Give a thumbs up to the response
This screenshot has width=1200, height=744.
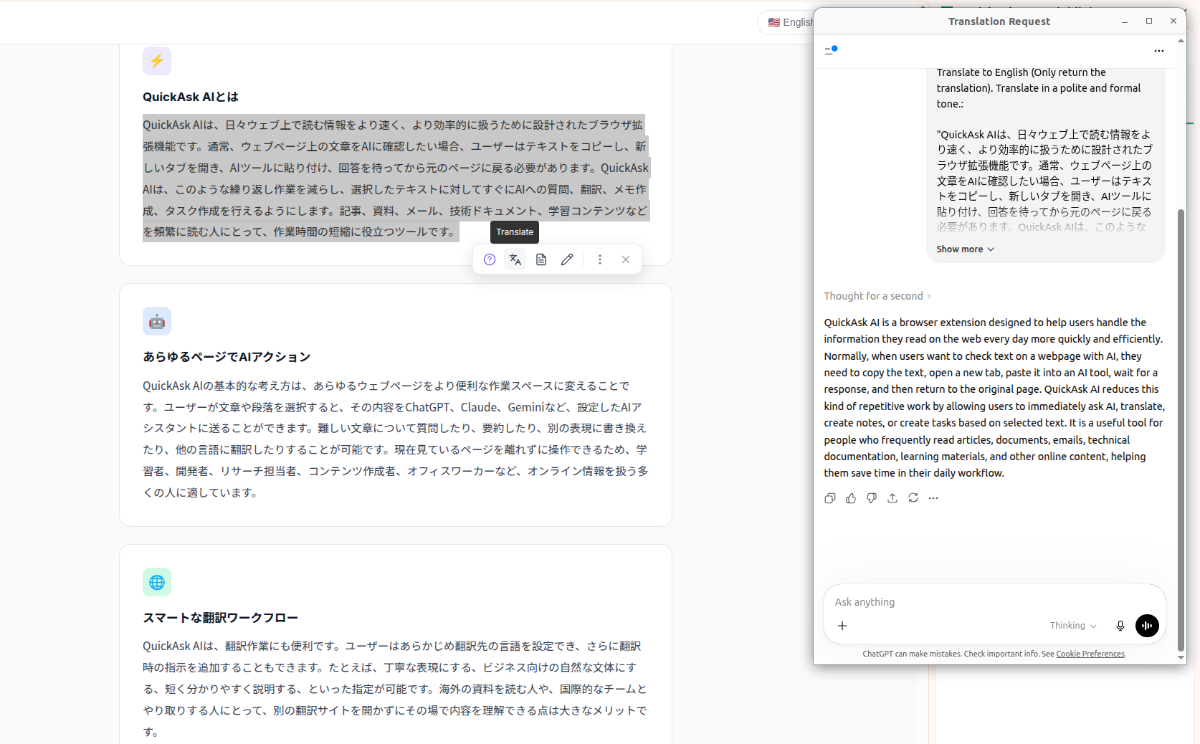851,498
